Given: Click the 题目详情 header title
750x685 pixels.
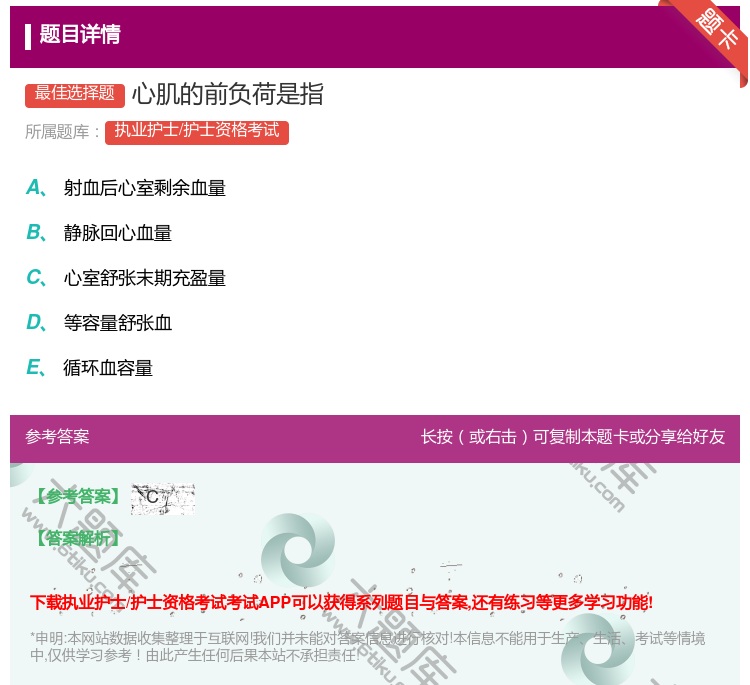Looking at the screenshot, I should [x=80, y=34].
